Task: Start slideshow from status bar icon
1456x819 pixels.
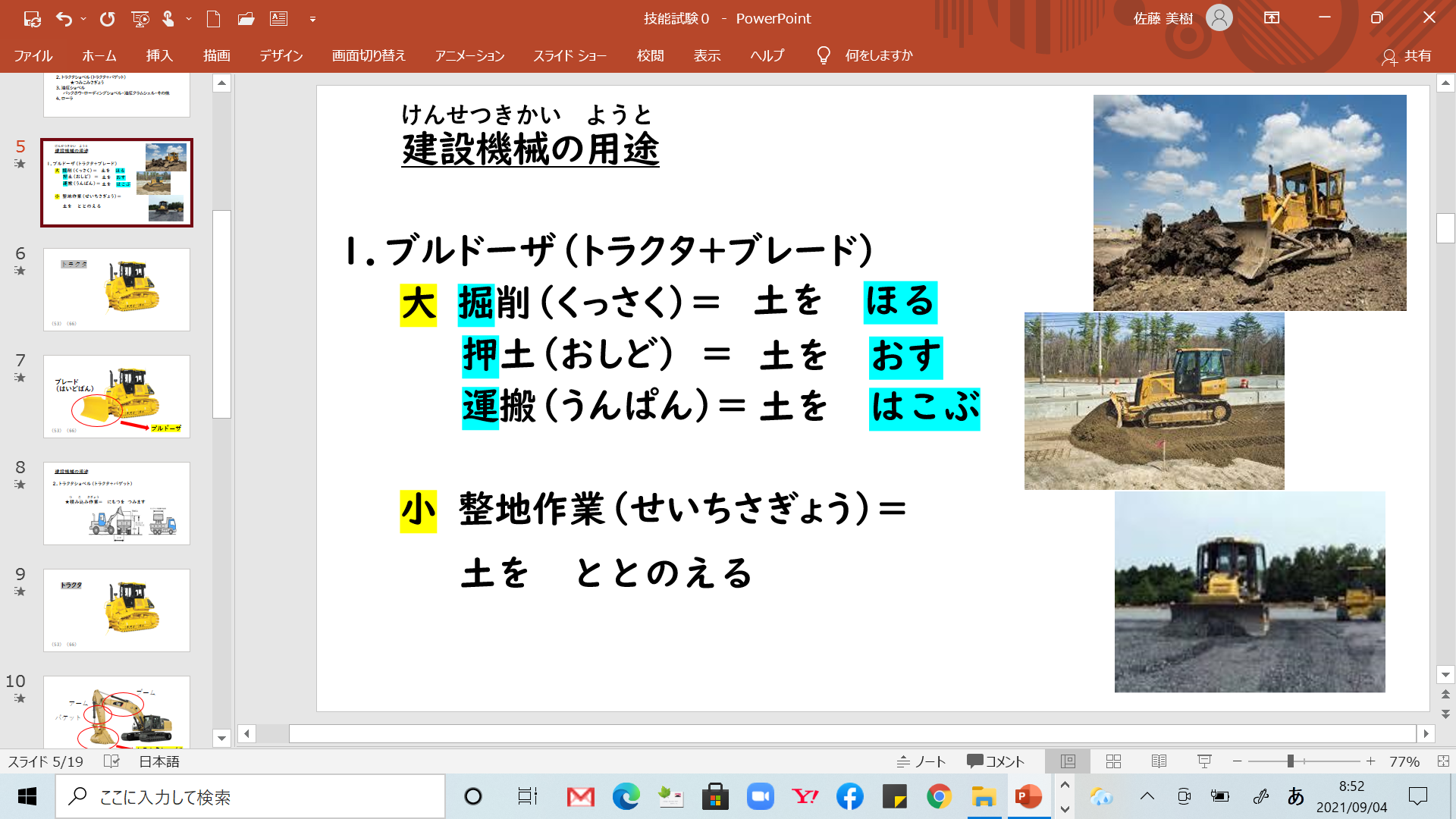Action: click(1204, 761)
